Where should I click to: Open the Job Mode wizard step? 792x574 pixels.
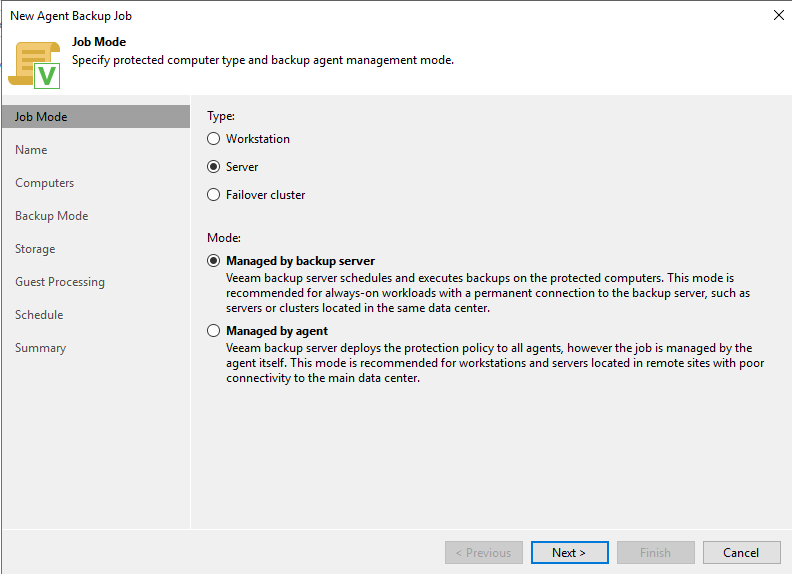pyautogui.click(x=42, y=117)
